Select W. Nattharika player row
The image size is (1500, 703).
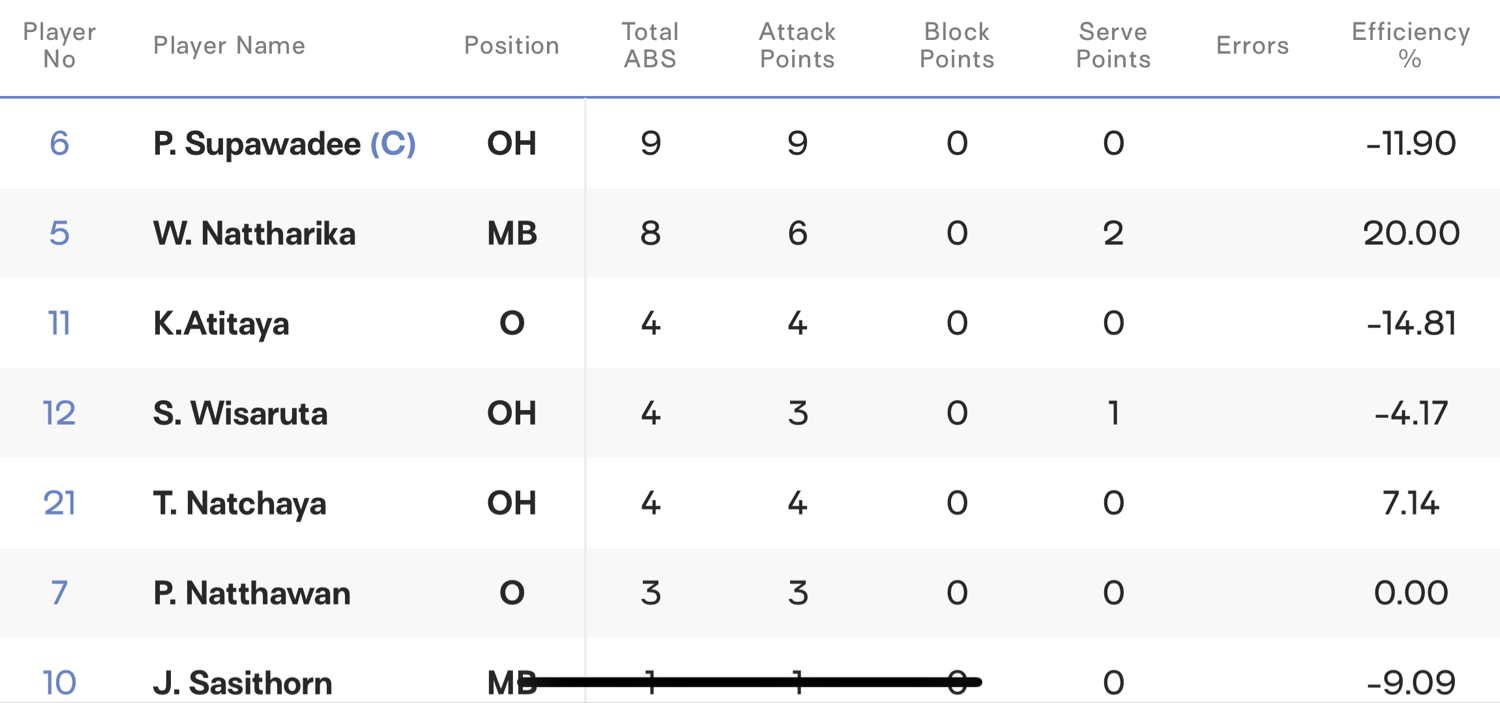click(x=750, y=233)
